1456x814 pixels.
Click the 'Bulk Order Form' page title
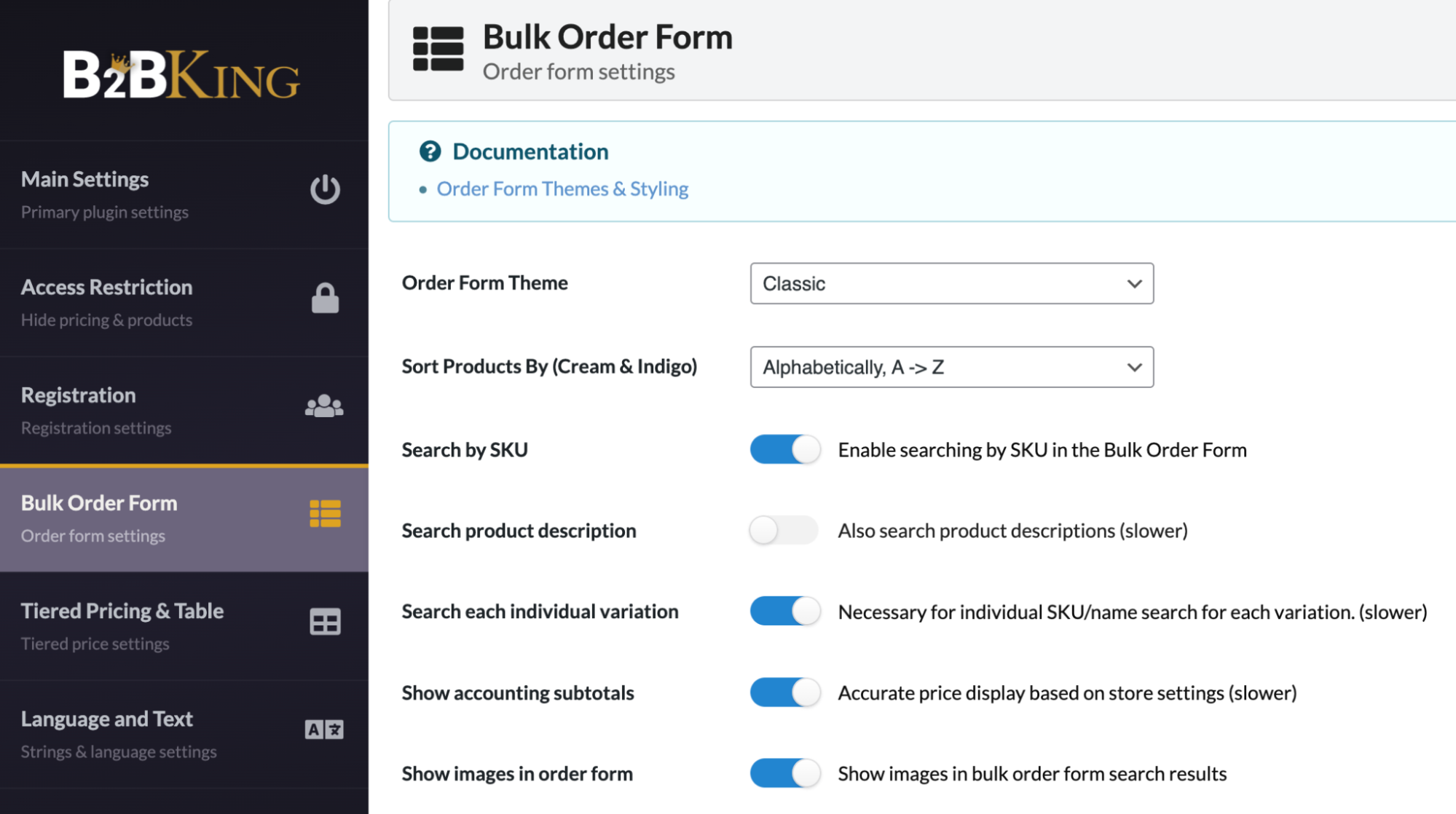tap(607, 36)
